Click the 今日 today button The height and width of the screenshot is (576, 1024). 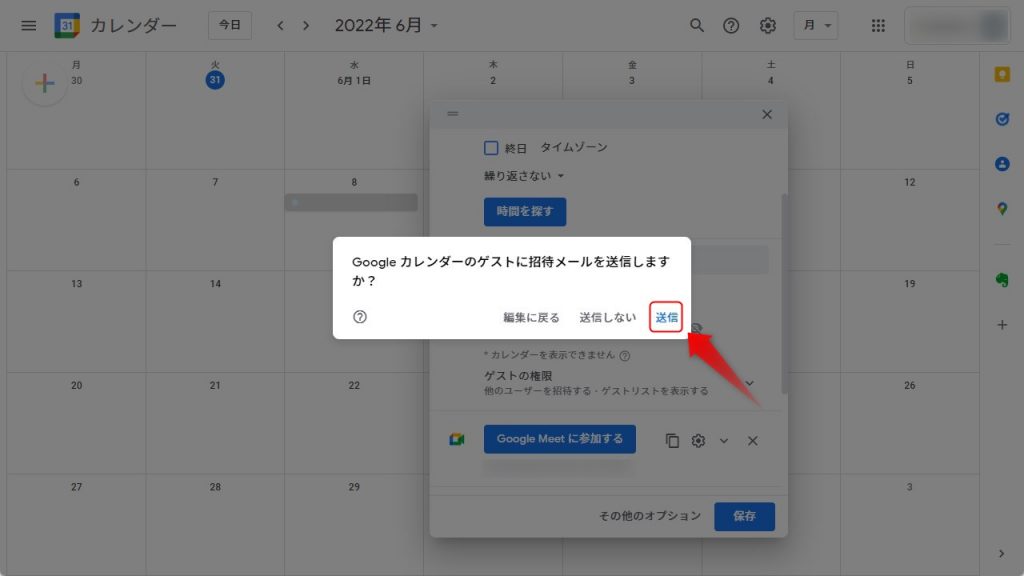tap(230, 25)
